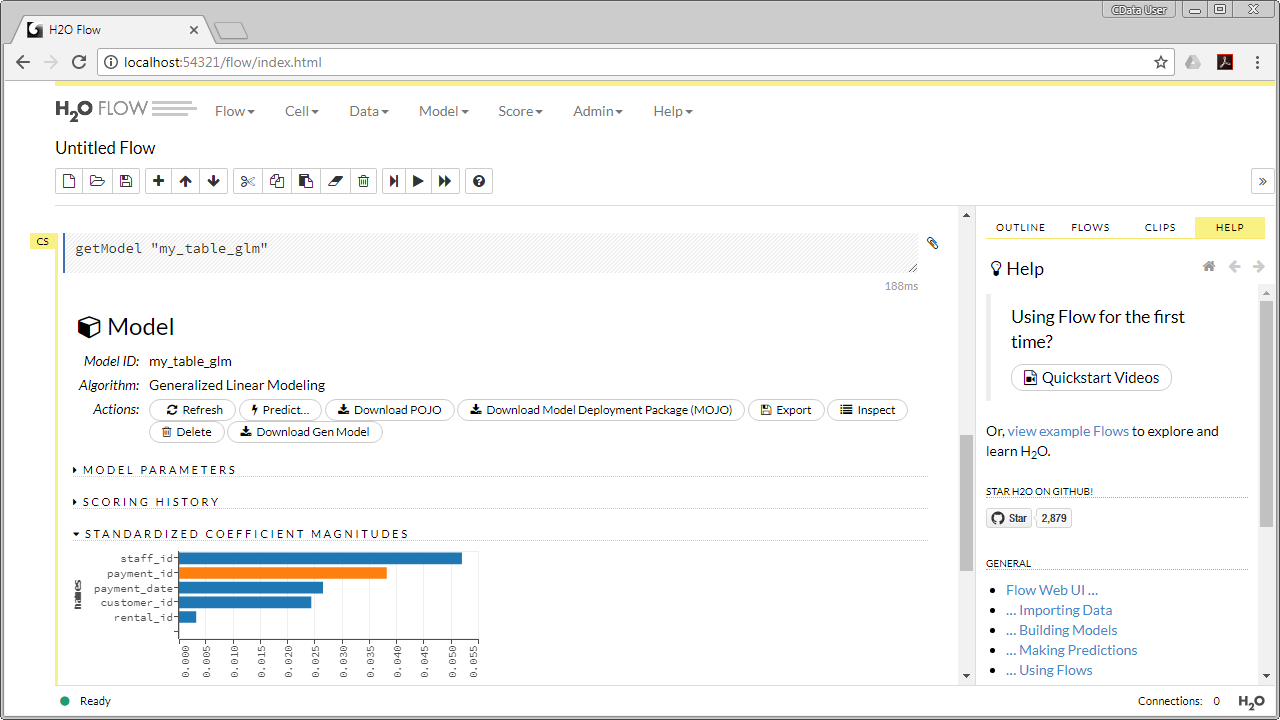
Task: Create a new flow with the blank page icon
Action: (69, 181)
